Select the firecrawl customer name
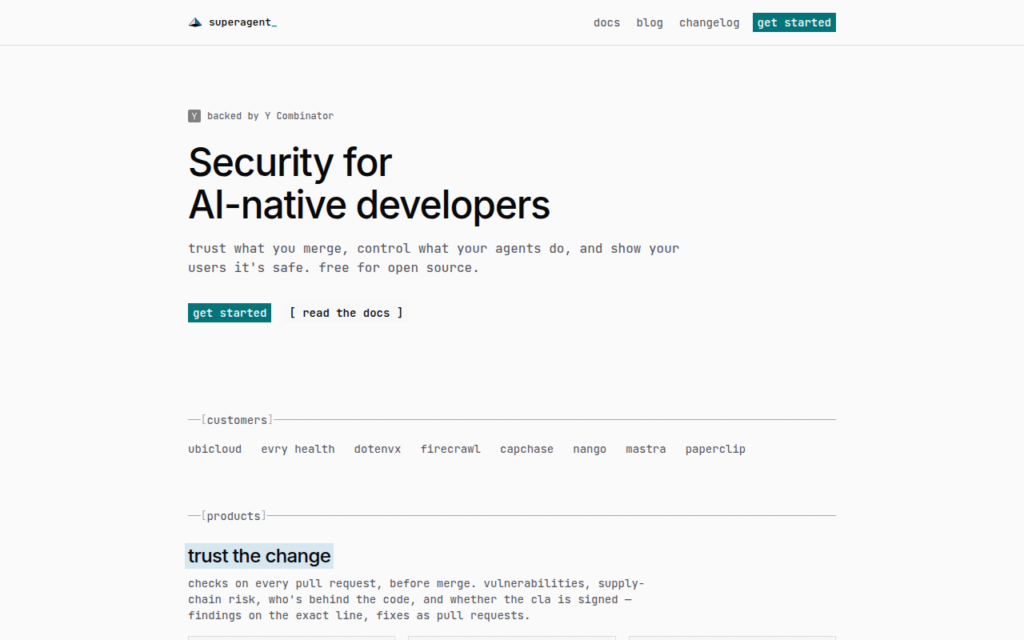1024x640 pixels. tap(450, 449)
